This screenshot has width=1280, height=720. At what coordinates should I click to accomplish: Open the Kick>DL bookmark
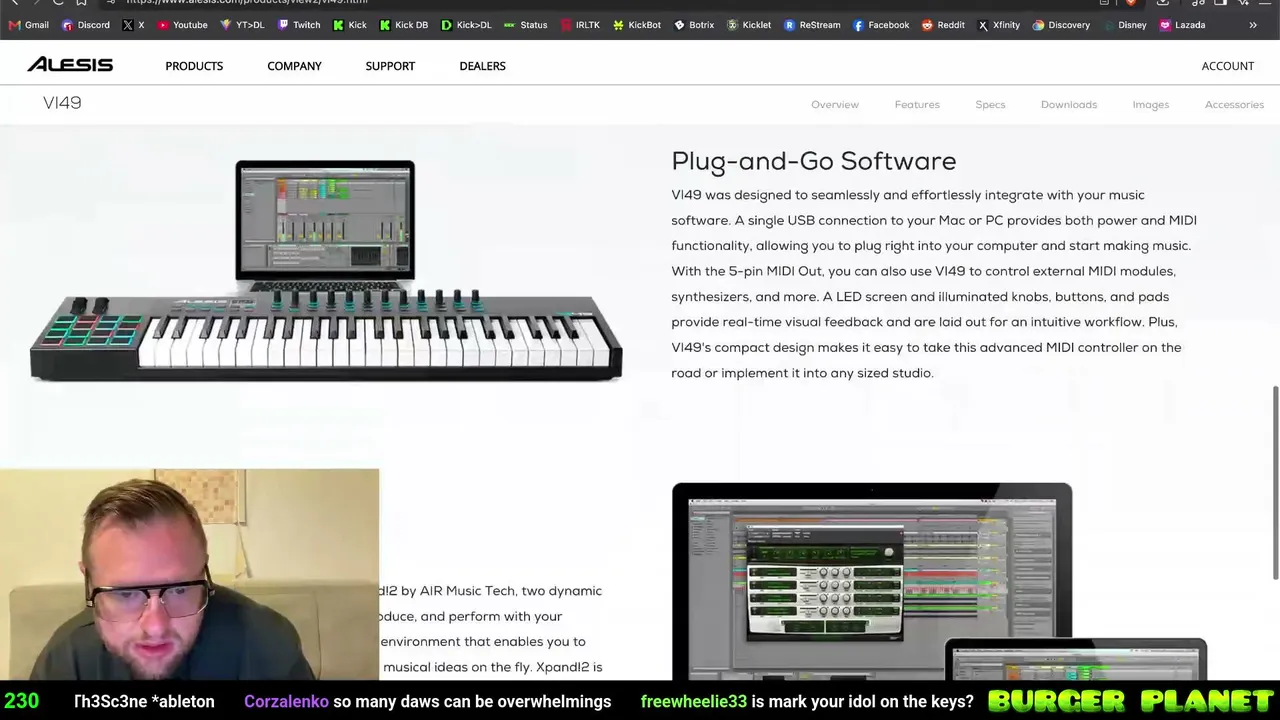pyautogui.click(x=466, y=25)
